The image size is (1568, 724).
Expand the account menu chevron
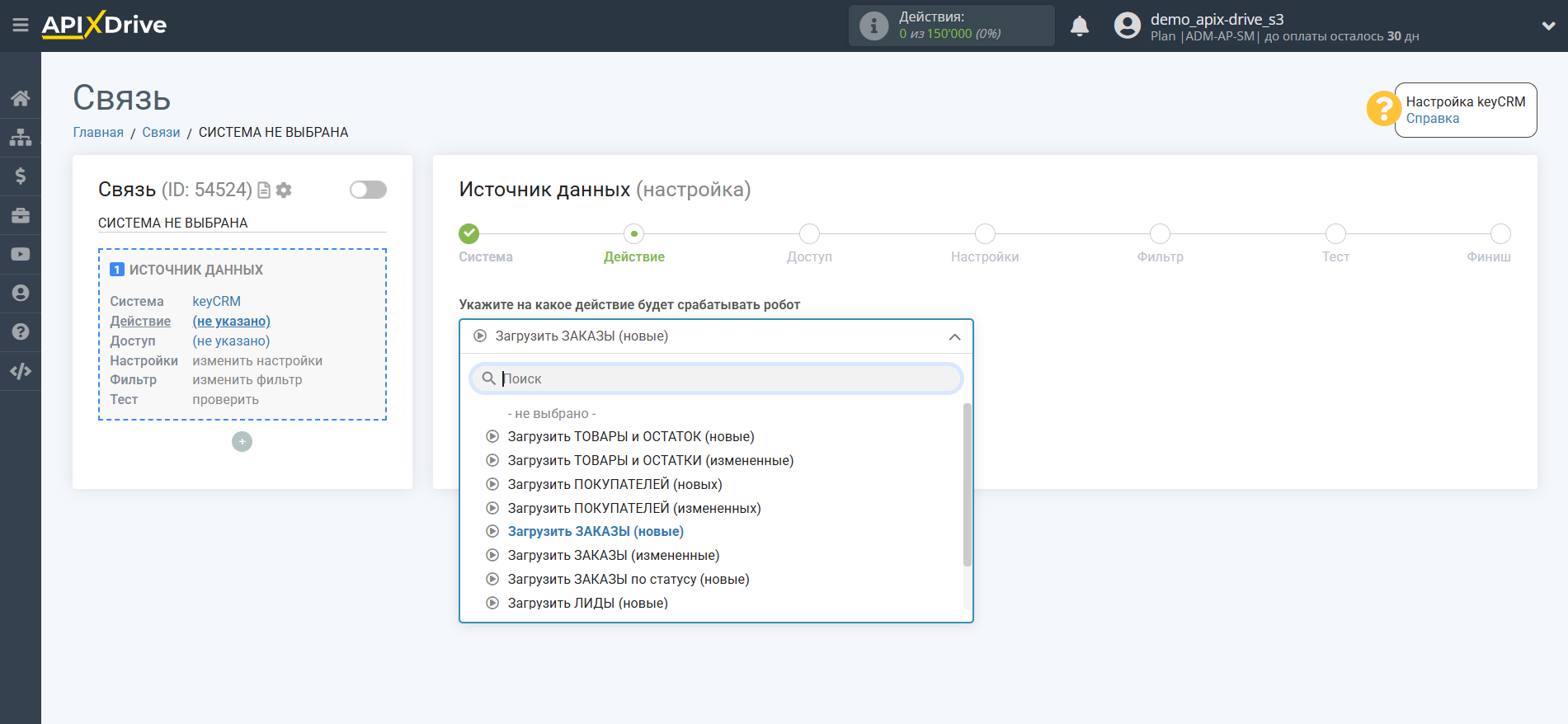pyautogui.click(x=1548, y=26)
